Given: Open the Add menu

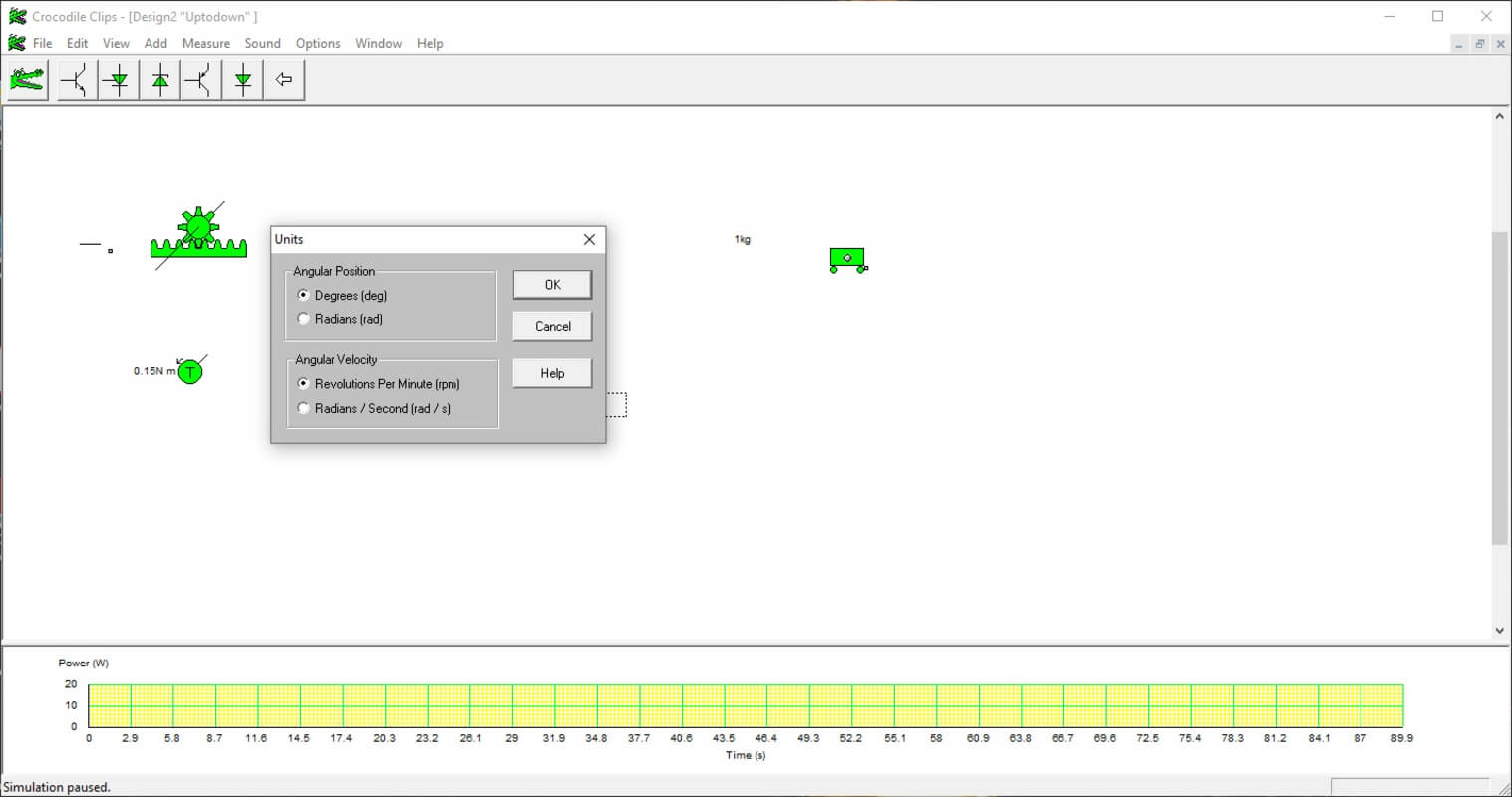Looking at the screenshot, I should 155,43.
